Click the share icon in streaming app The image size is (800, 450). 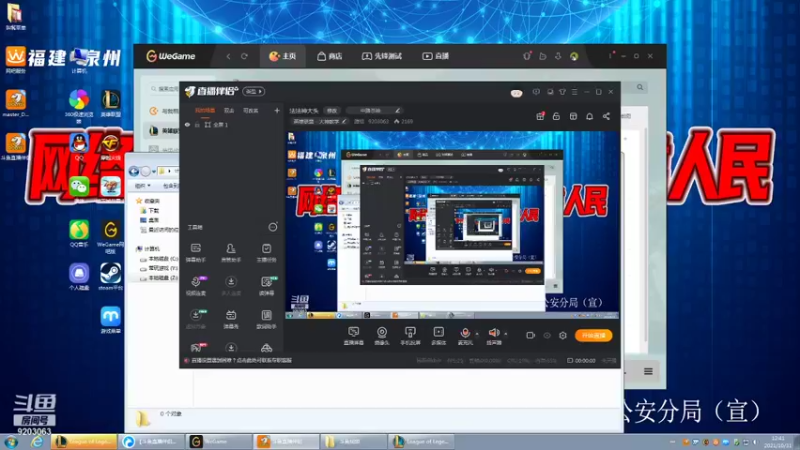pyautogui.click(x=606, y=116)
